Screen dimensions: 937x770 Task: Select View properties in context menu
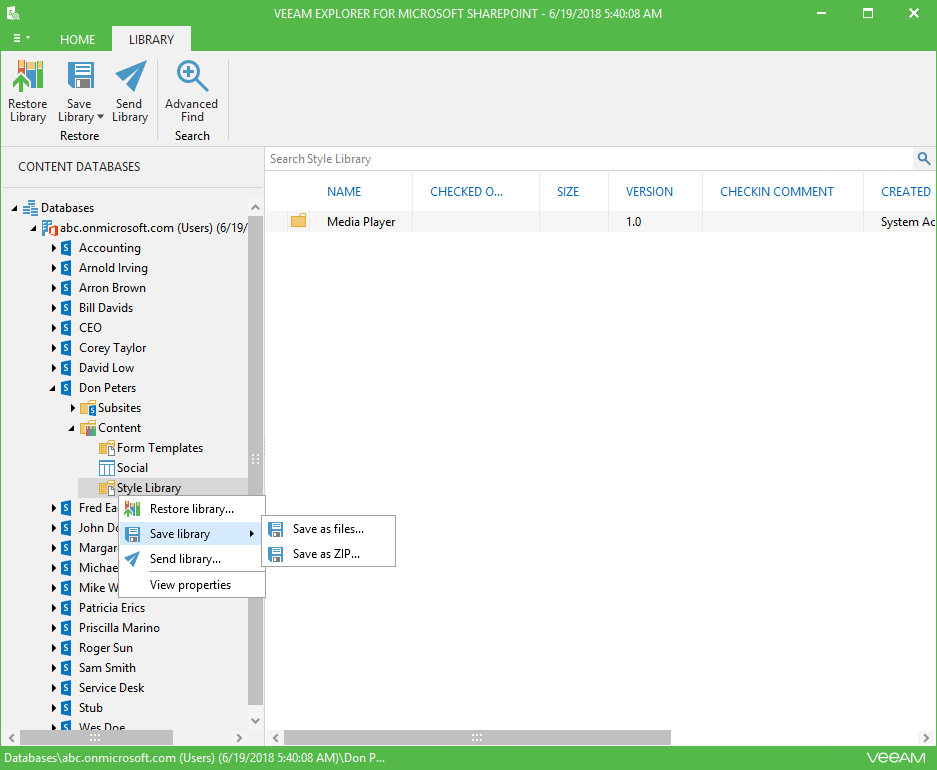pyautogui.click(x=192, y=585)
